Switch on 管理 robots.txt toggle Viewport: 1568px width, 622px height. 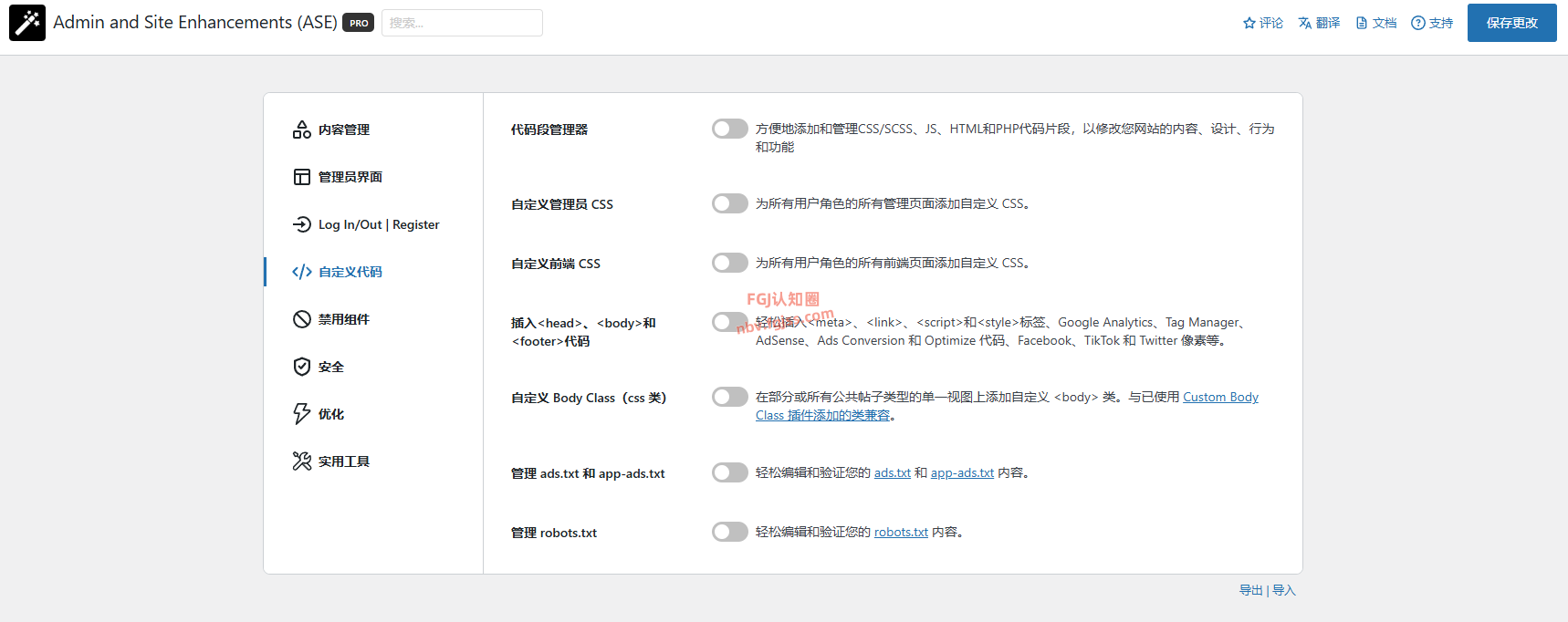click(730, 532)
